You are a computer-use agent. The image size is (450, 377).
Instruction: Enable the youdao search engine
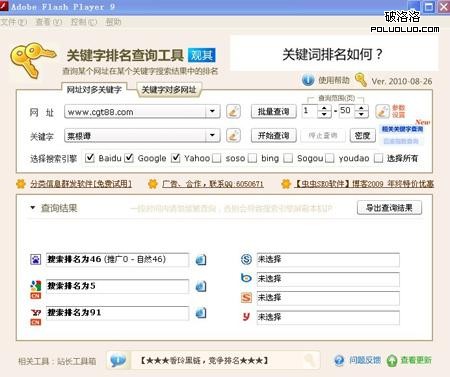click(330, 158)
